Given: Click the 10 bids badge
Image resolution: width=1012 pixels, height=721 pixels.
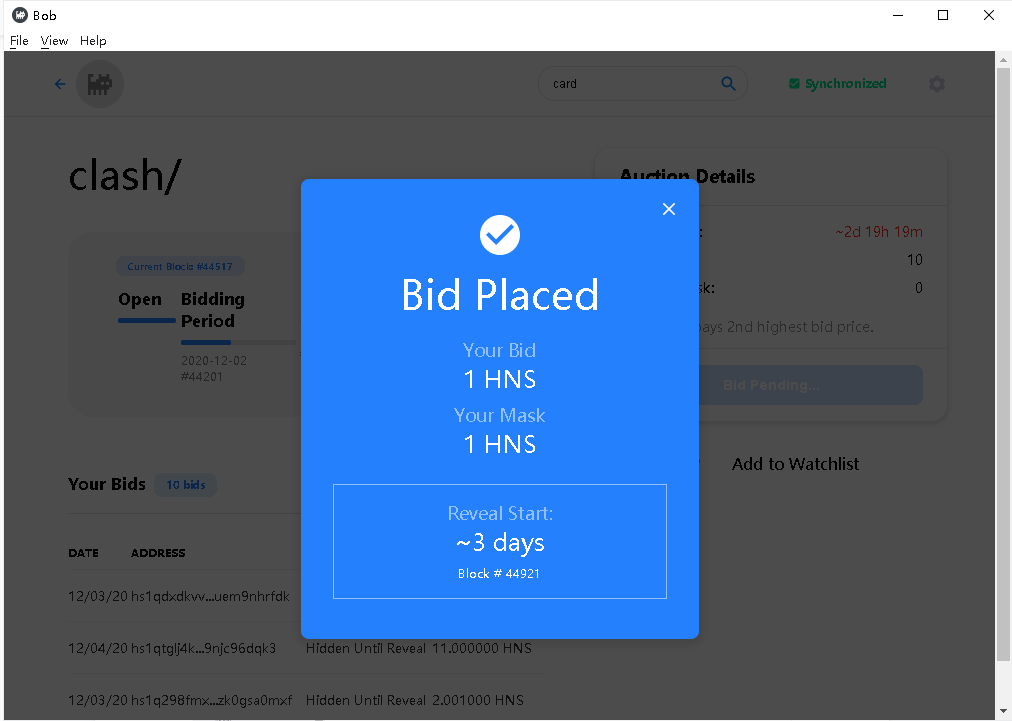Looking at the screenshot, I should (x=186, y=485).
